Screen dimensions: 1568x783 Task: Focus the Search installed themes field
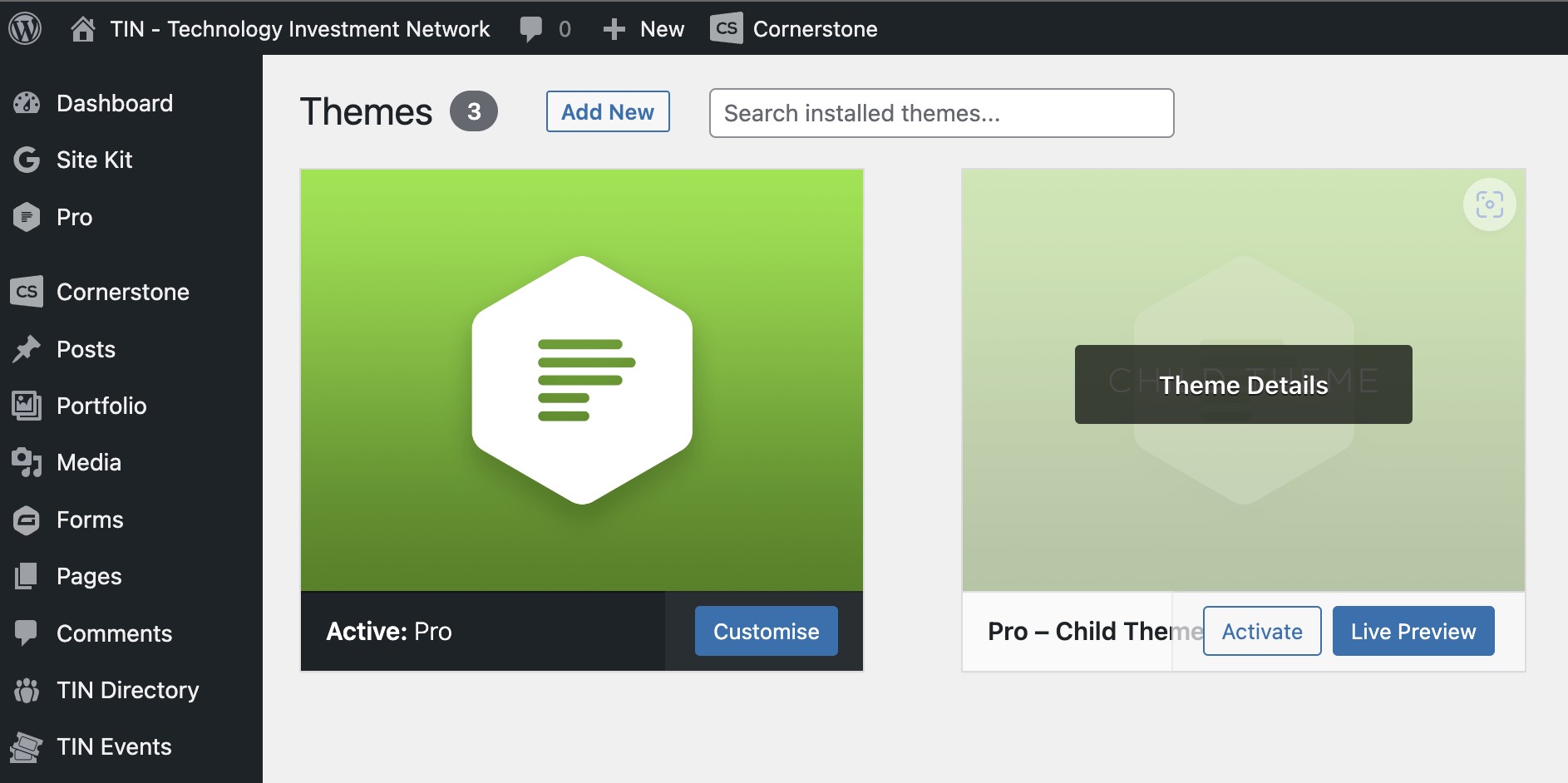(941, 113)
